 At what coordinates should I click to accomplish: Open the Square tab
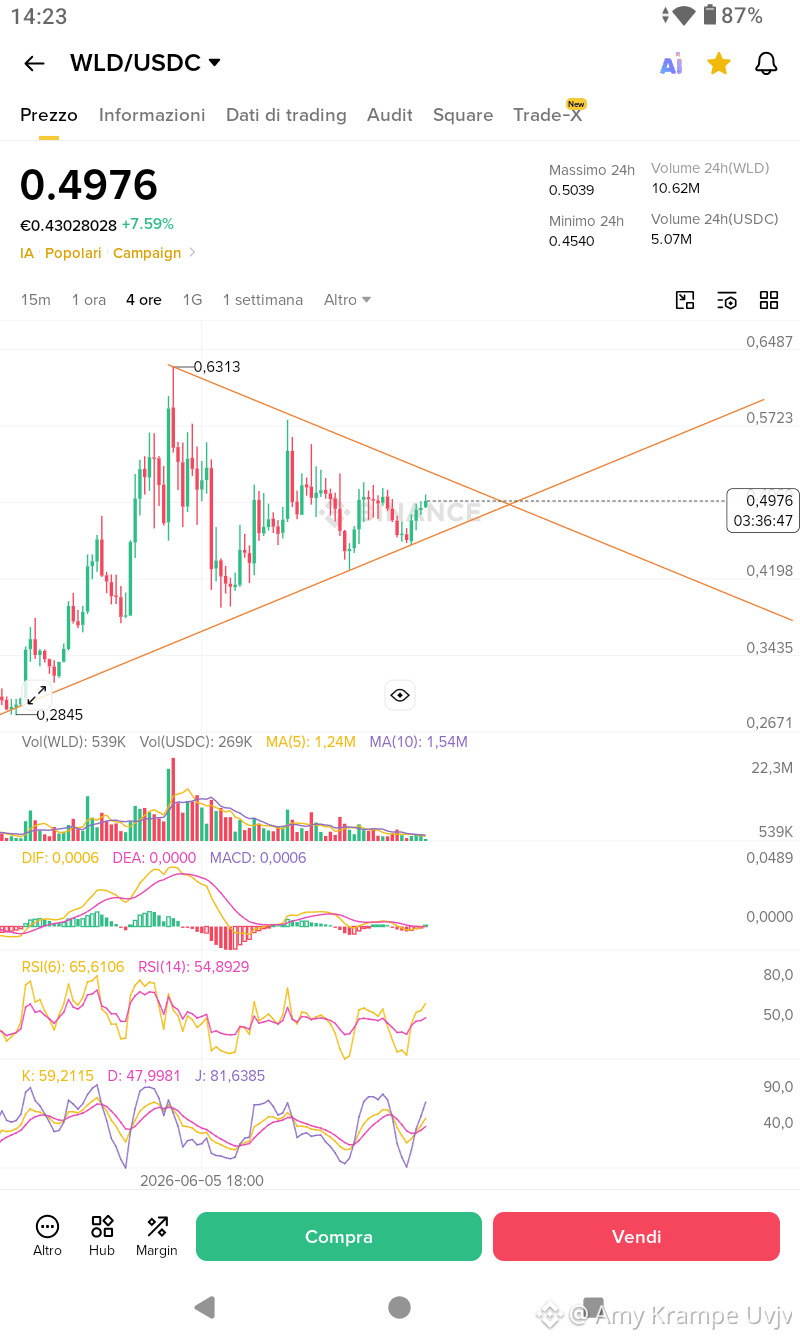click(463, 115)
